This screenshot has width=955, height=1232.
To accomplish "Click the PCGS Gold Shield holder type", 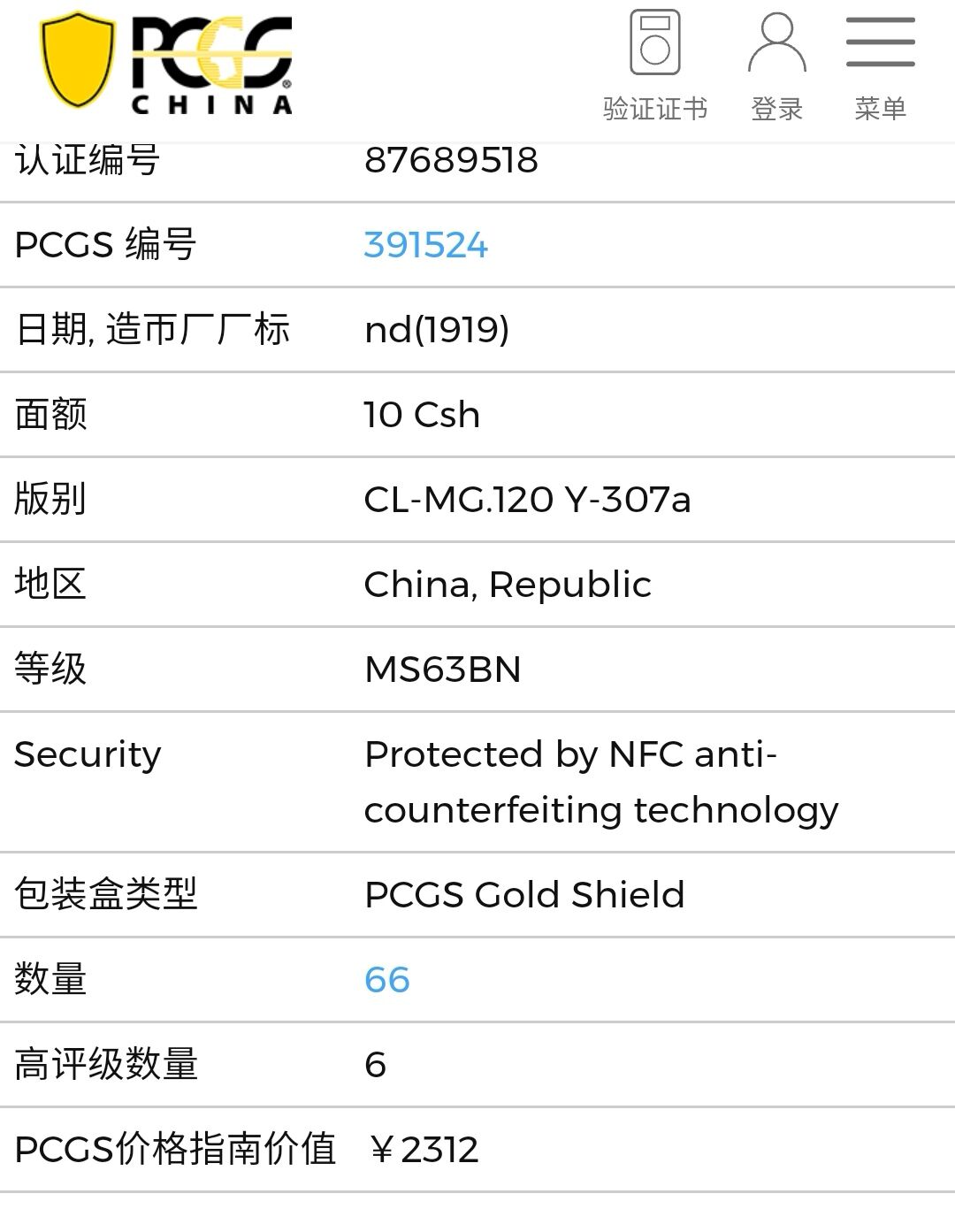I will point(524,894).
